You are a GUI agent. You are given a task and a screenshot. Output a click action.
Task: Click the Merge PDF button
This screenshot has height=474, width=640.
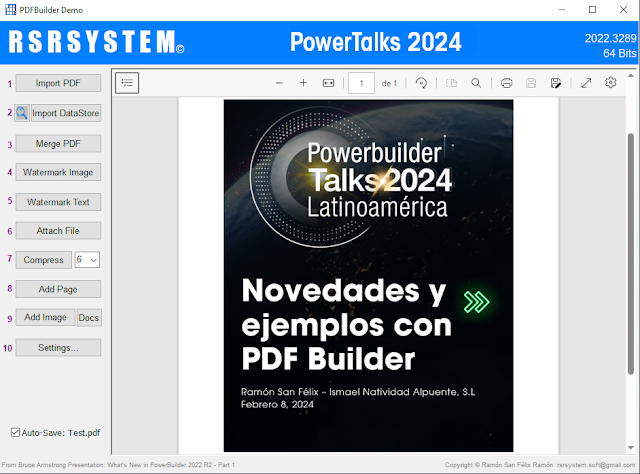click(58, 144)
